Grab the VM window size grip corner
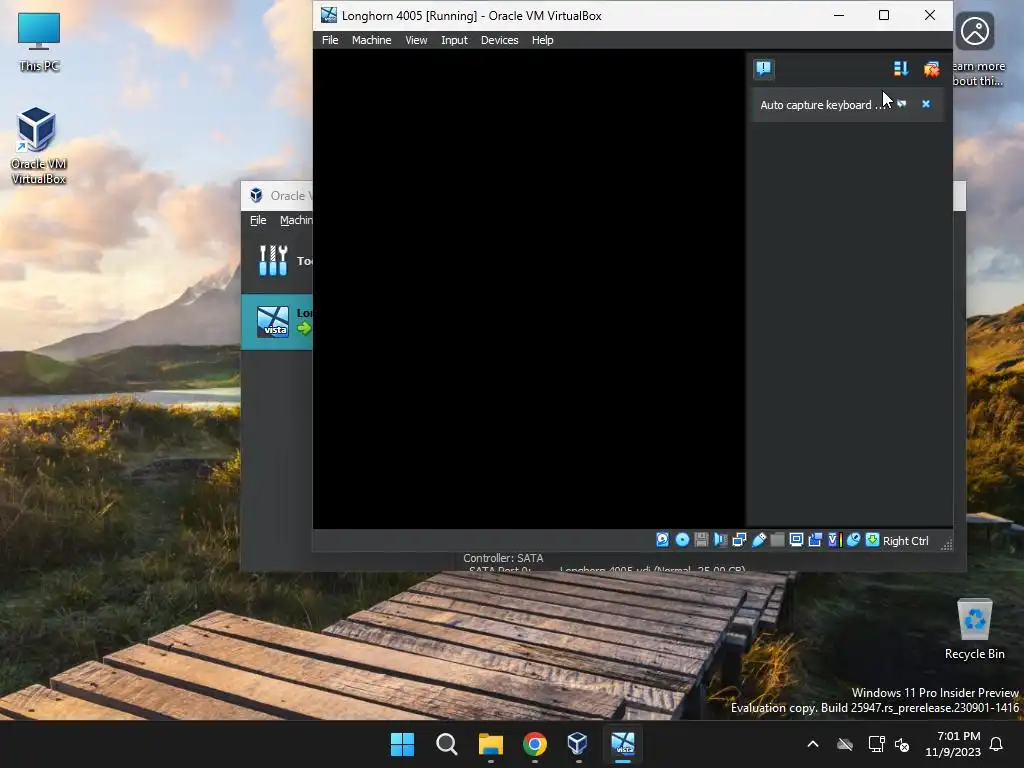1024x768 pixels. pos(946,544)
